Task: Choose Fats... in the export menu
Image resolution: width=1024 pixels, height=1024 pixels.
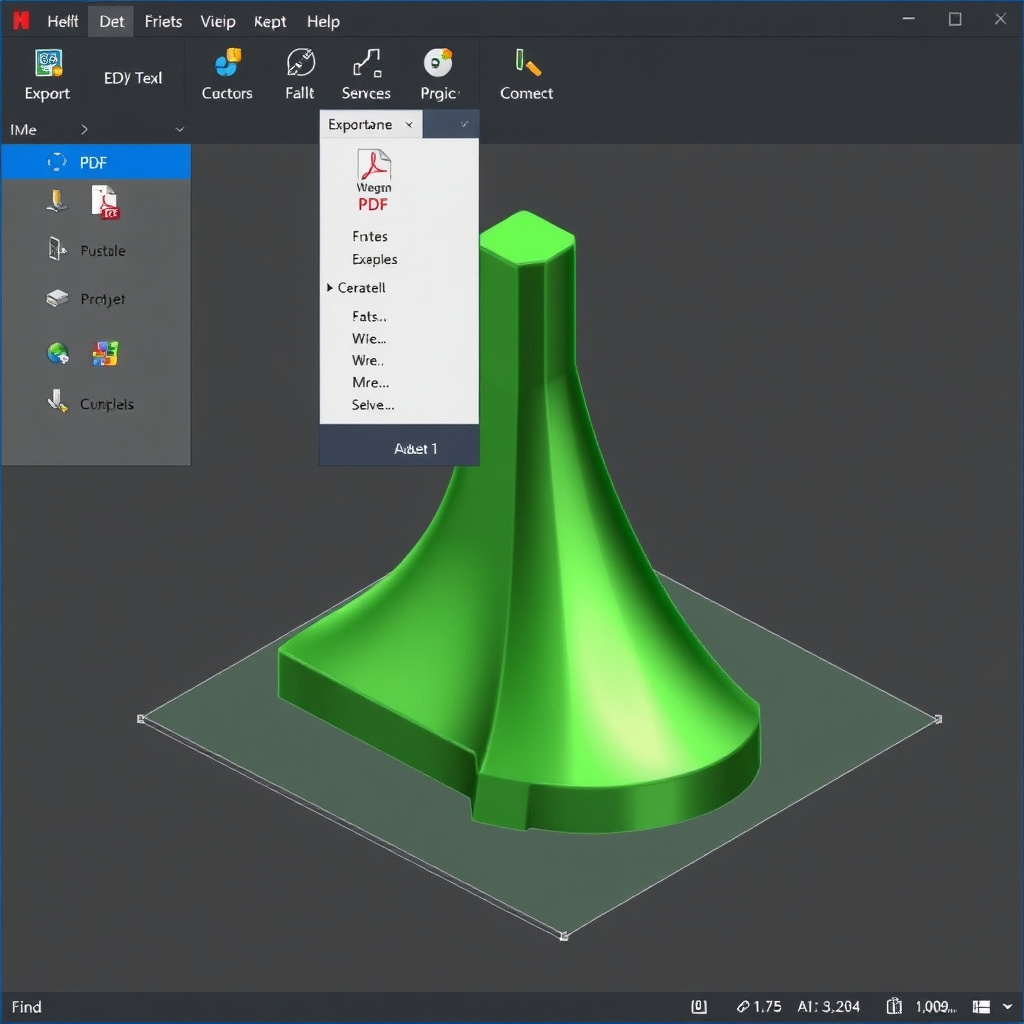Action: click(369, 316)
